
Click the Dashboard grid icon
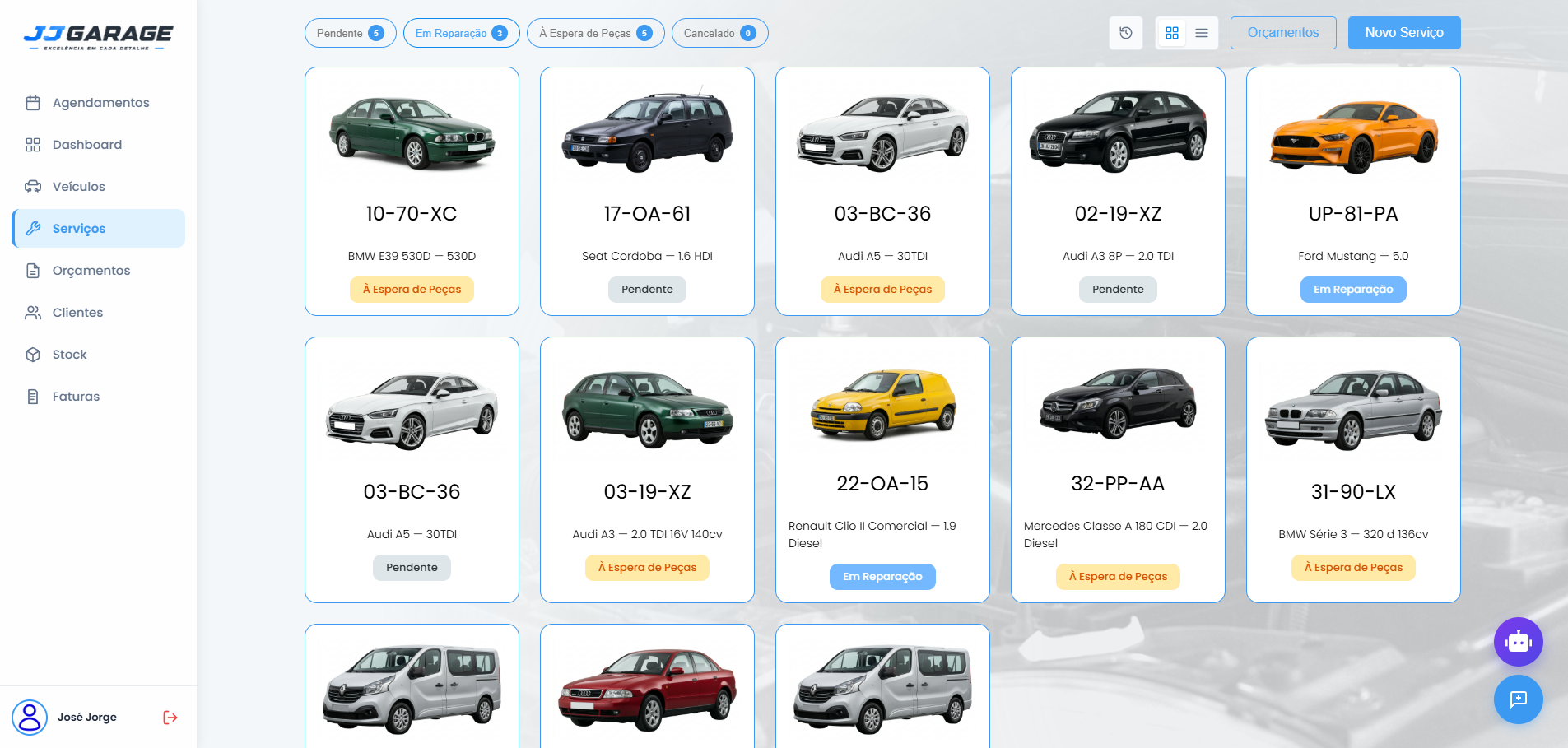point(33,145)
